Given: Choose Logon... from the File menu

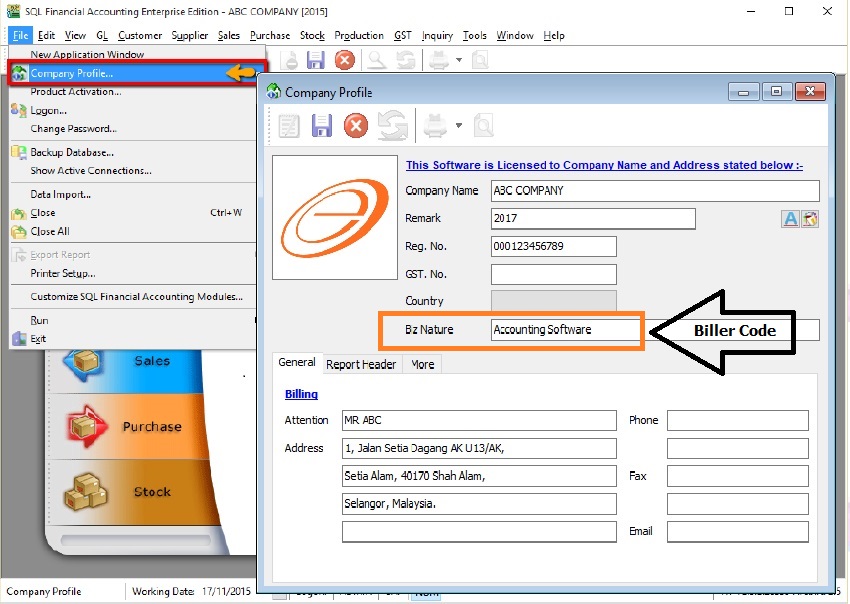Looking at the screenshot, I should [x=132, y=110].
